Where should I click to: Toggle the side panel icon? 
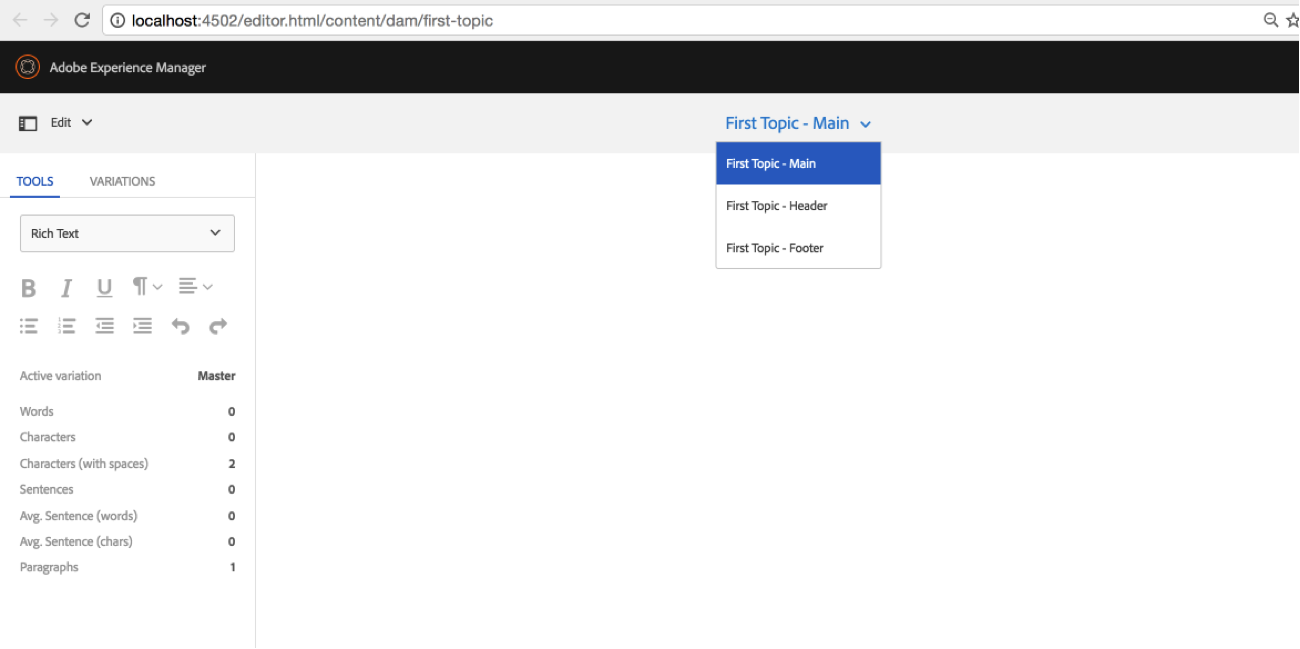pyautogui.click(x=28, y=123)
